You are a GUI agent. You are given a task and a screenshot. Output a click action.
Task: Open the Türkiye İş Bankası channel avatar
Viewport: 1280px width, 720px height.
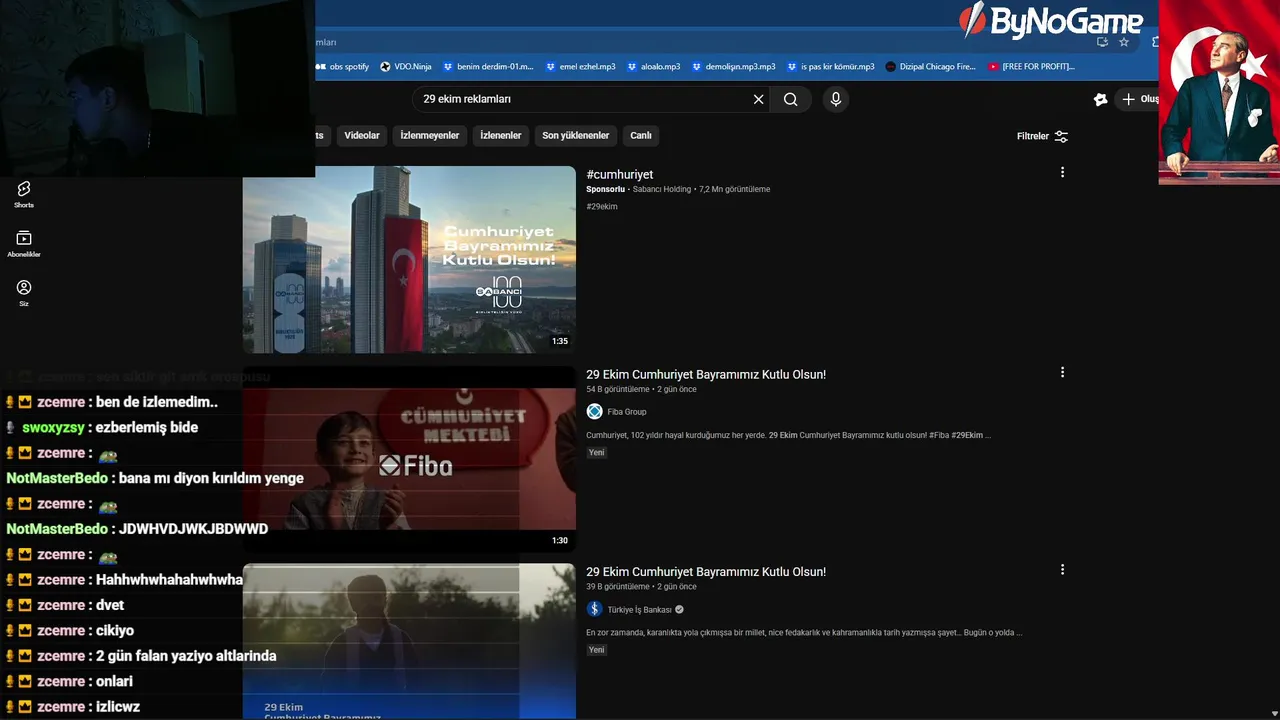point(594,609)
